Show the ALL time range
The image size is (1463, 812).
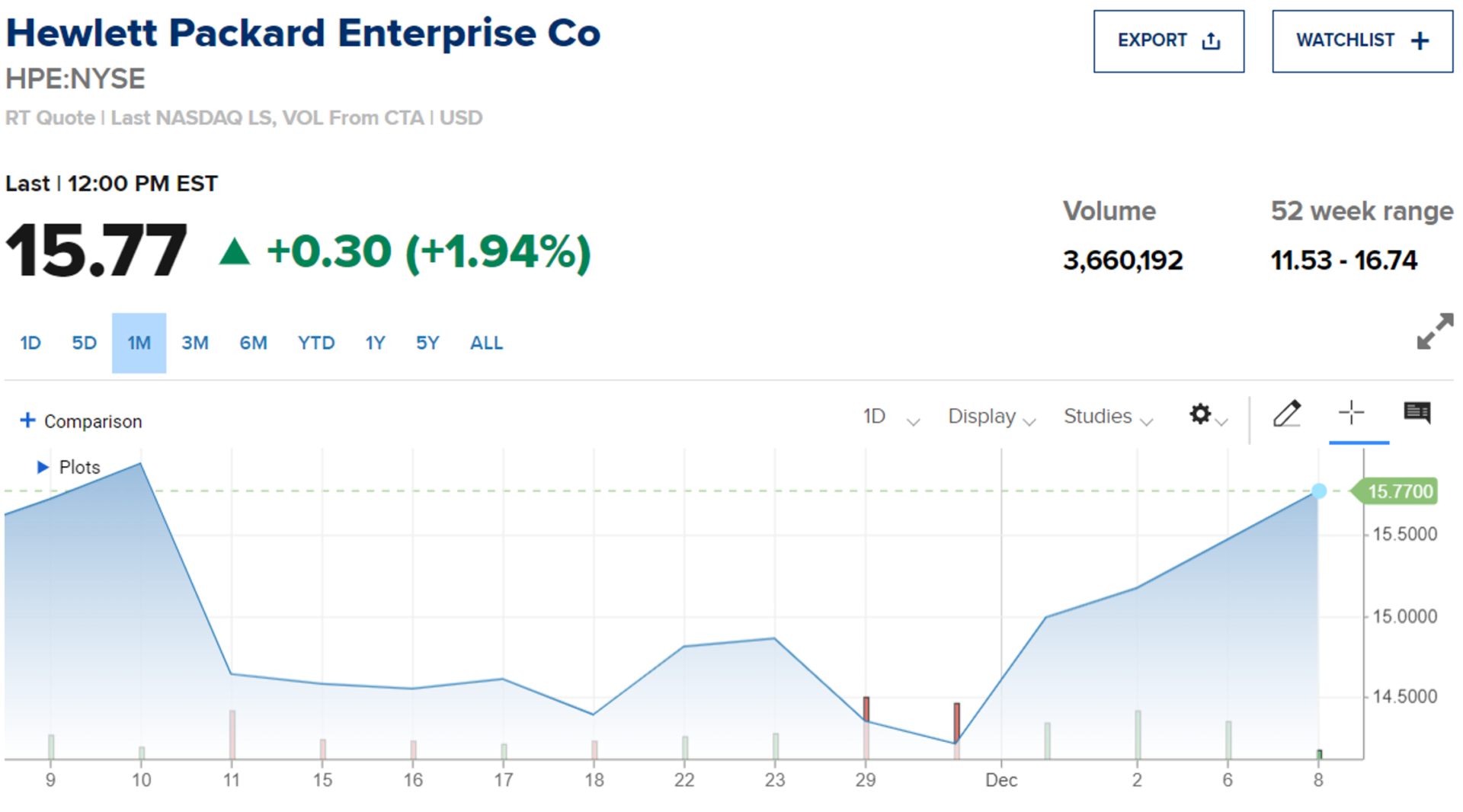(x=486, y=343)
